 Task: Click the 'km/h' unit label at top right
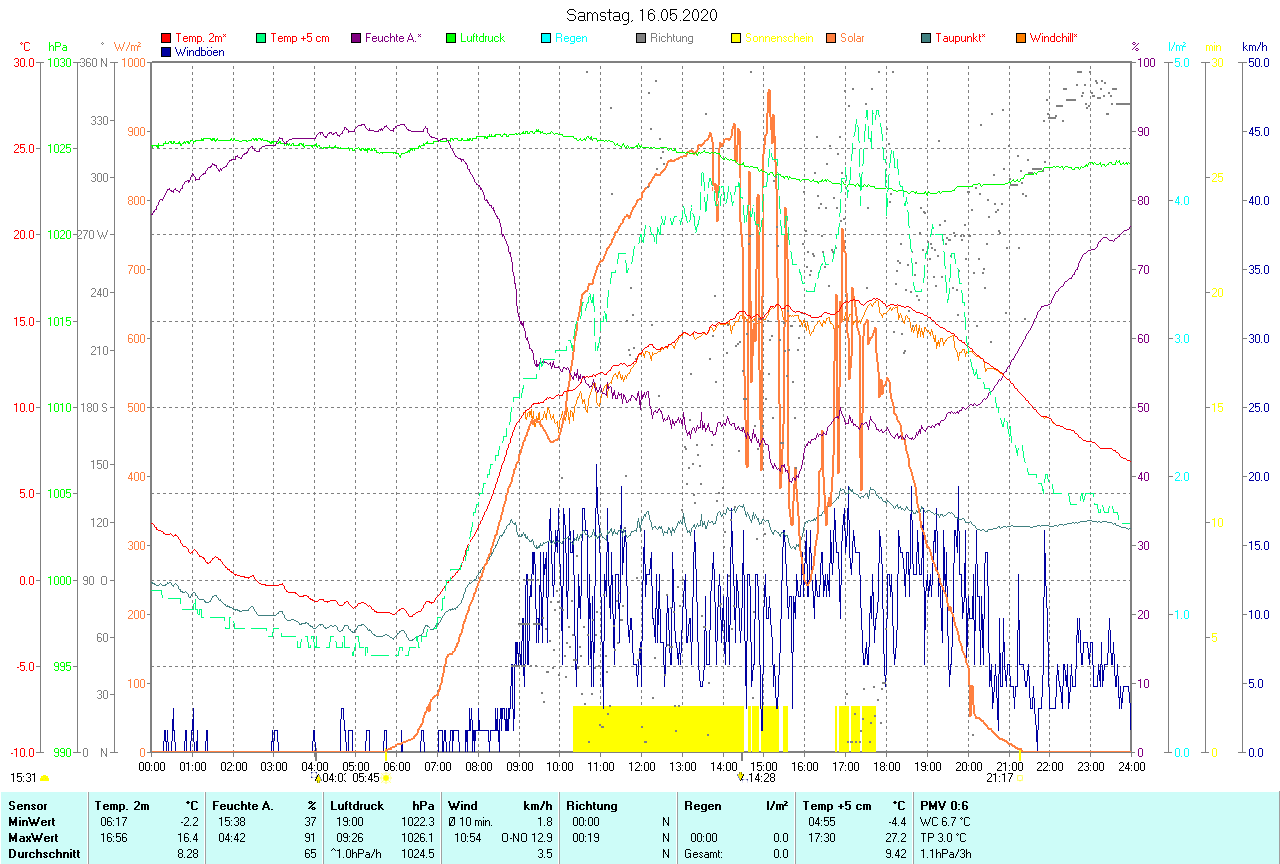[x=1254, y=47]
